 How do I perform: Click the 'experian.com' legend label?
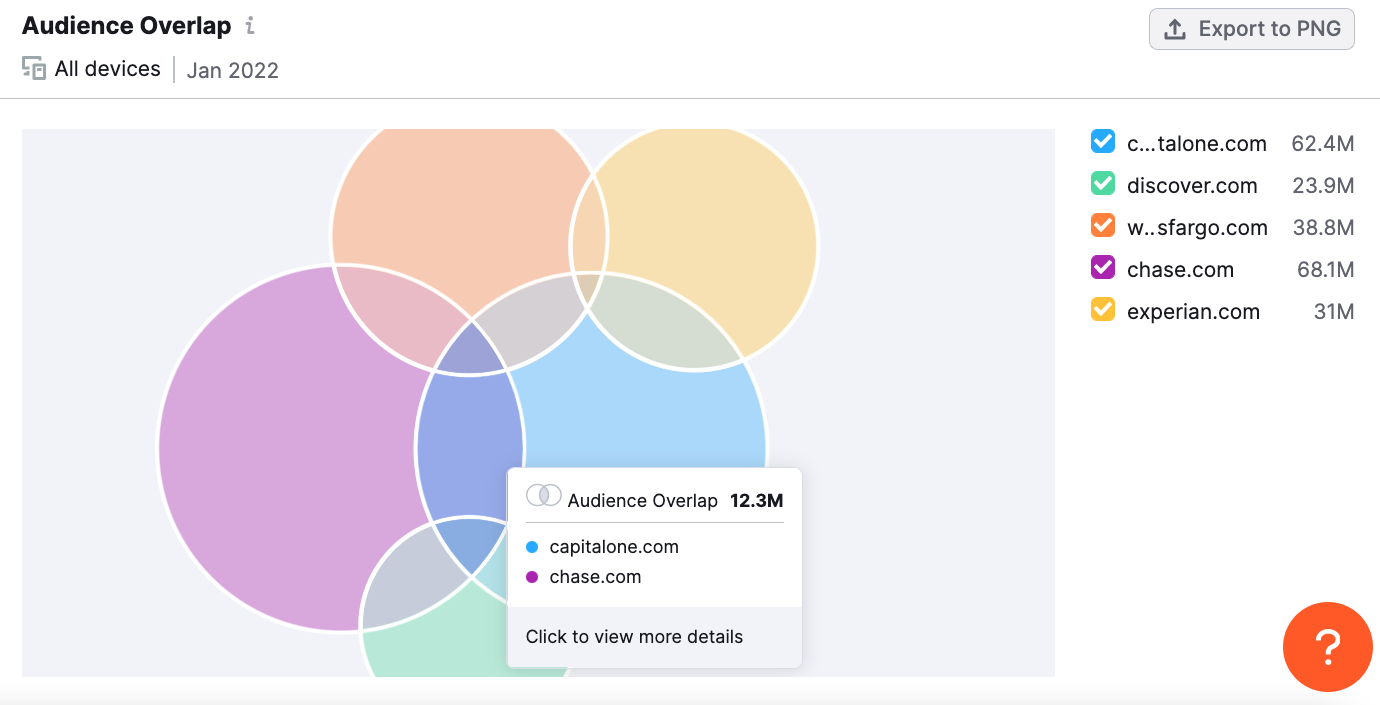tap(1193, 312)
